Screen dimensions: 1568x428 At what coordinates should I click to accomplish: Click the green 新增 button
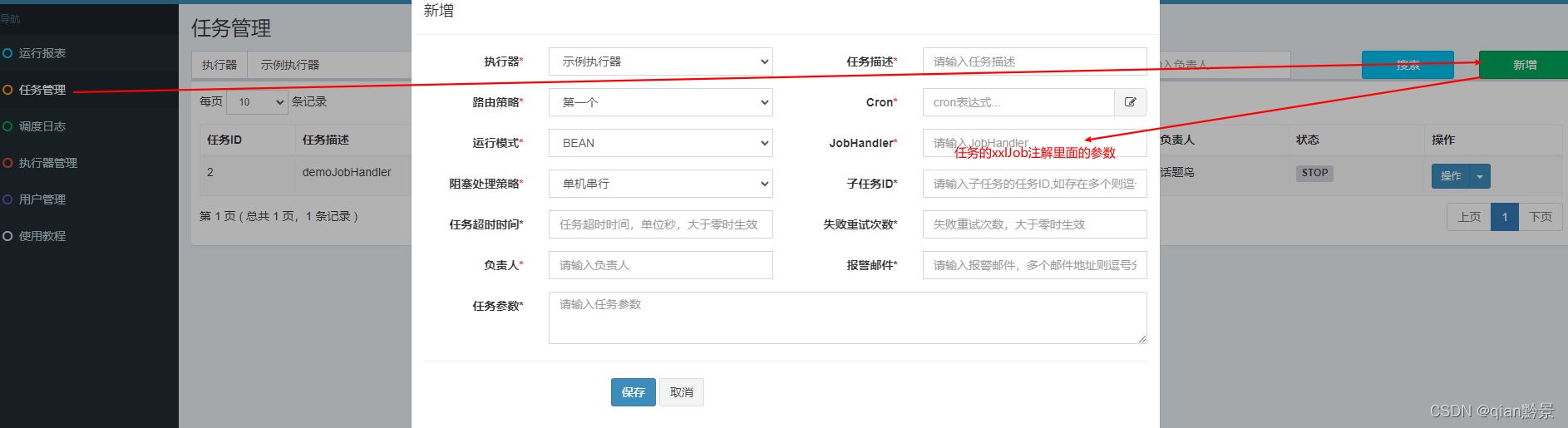point(1524,65)
